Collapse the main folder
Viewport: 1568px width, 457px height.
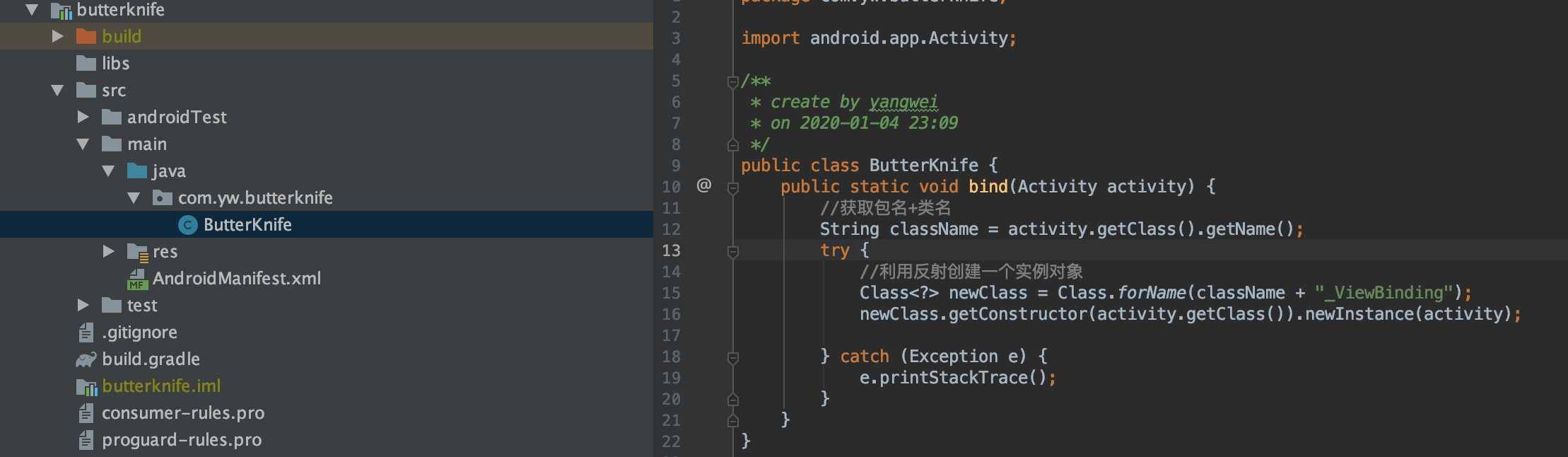pyautogui.click(x=83, y=144)
